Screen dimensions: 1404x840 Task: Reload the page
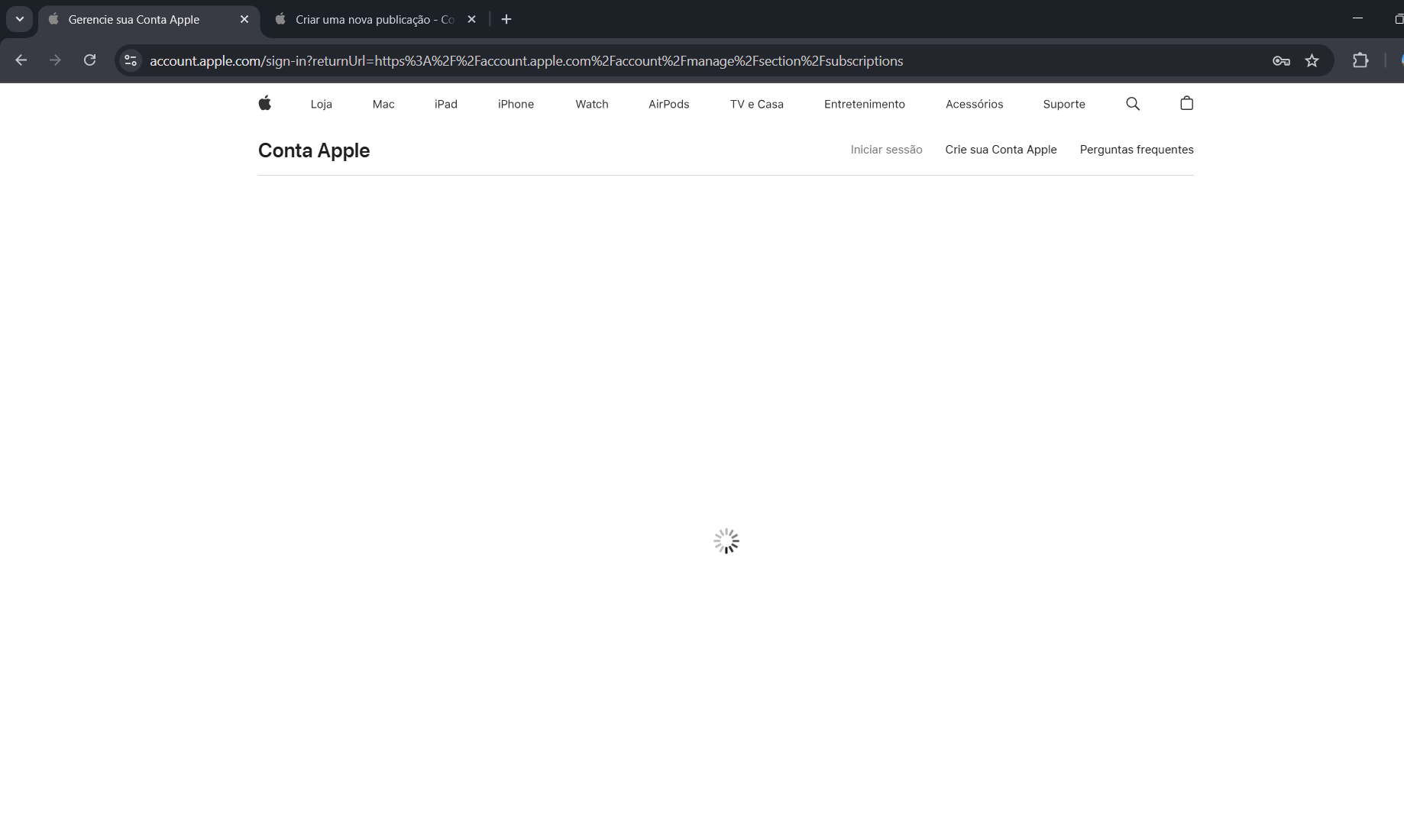(x=89, y=60)
